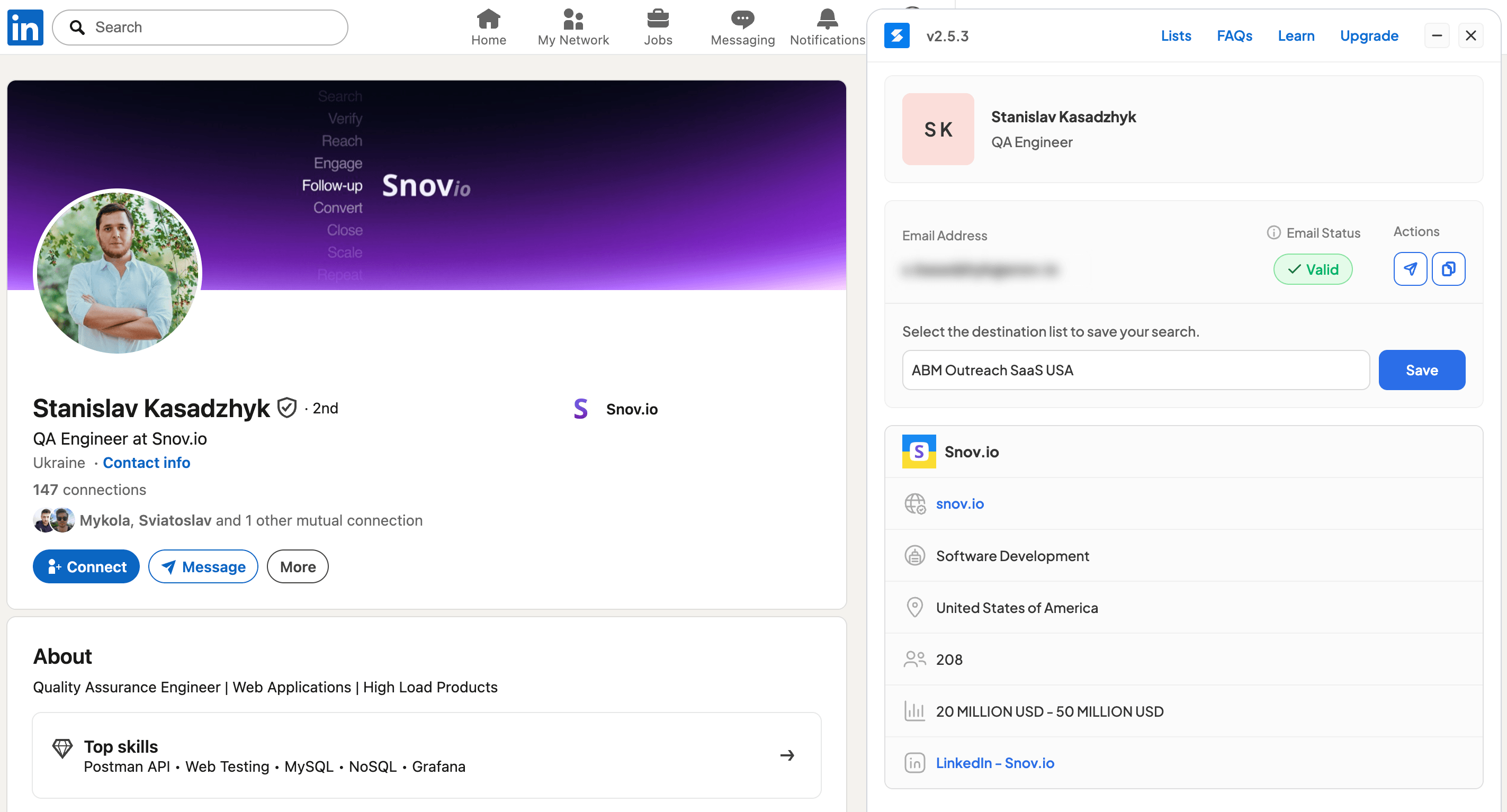This screenshot has height=812, width=1507.
Task: Click the Snov.io logo in company card
Action: click(919, 451)
